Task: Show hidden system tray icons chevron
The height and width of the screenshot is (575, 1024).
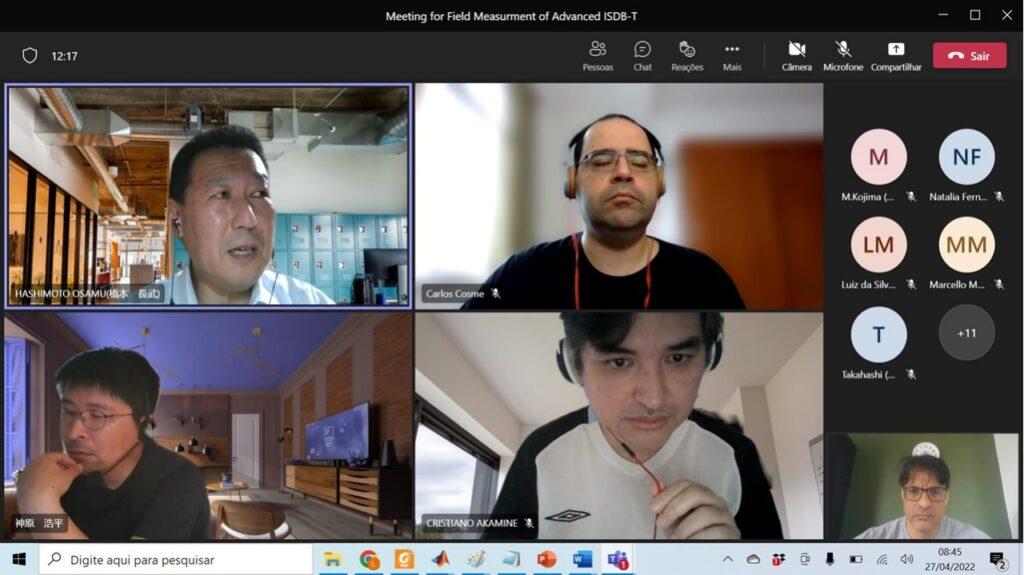Action: pos(727,559)
